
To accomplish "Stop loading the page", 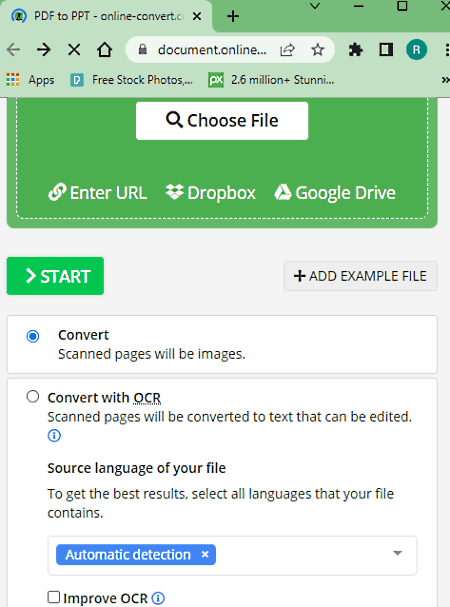I will (74, 50).
